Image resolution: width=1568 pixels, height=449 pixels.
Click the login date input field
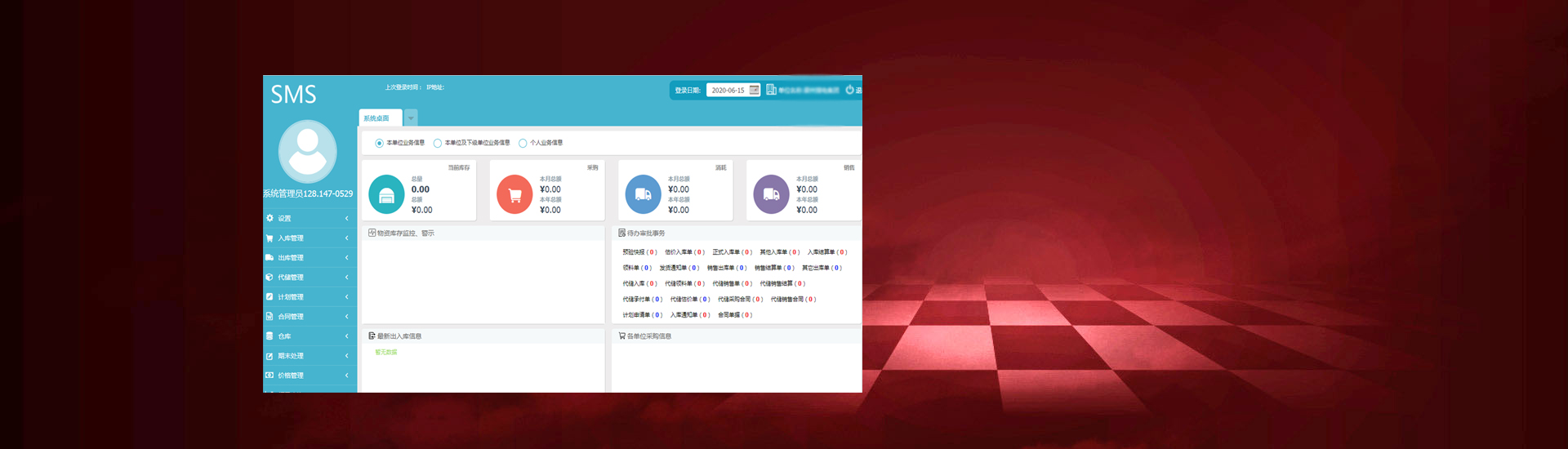[x=727, y=90]
